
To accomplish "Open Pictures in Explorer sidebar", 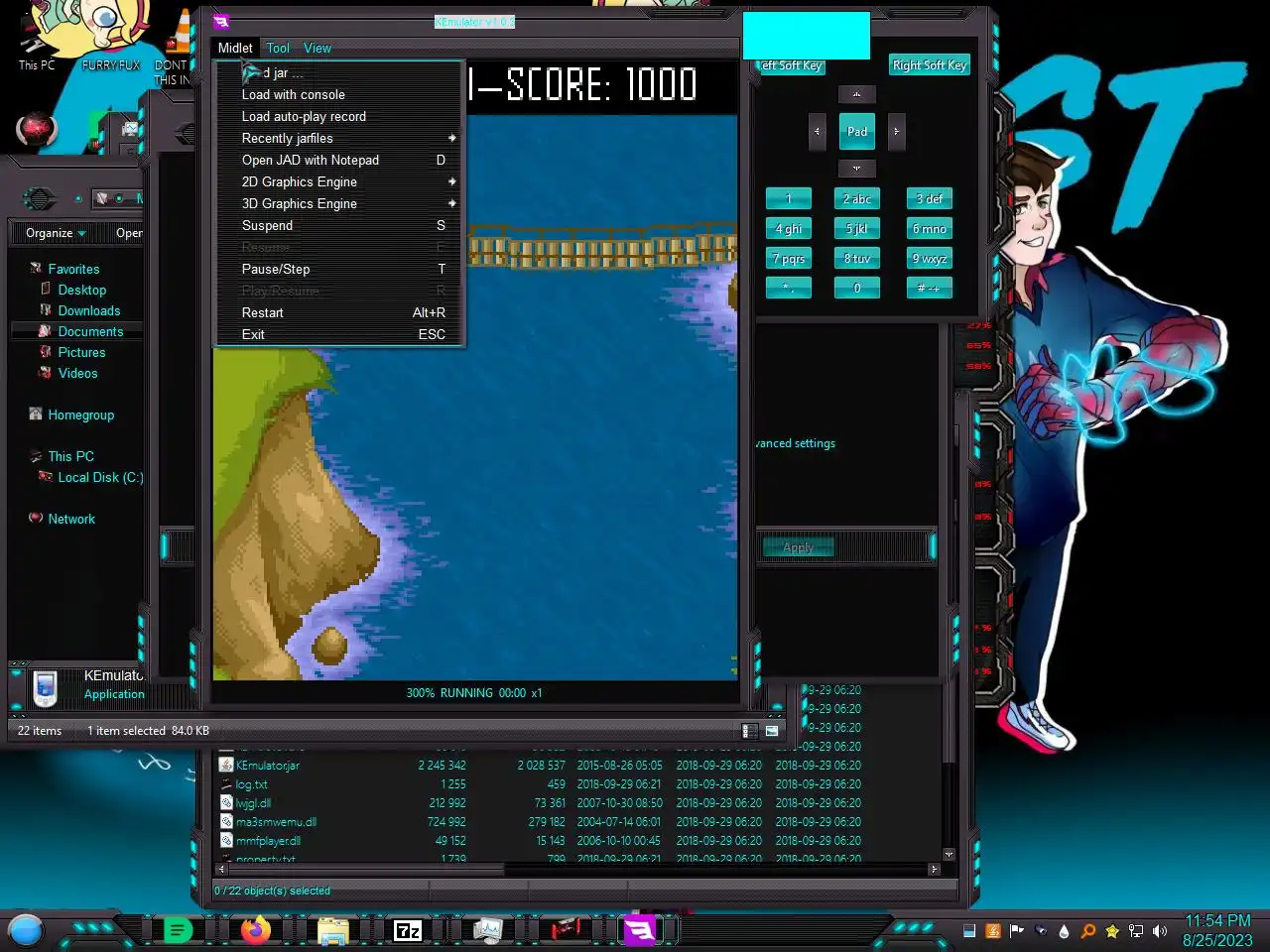I will (81, 352).
